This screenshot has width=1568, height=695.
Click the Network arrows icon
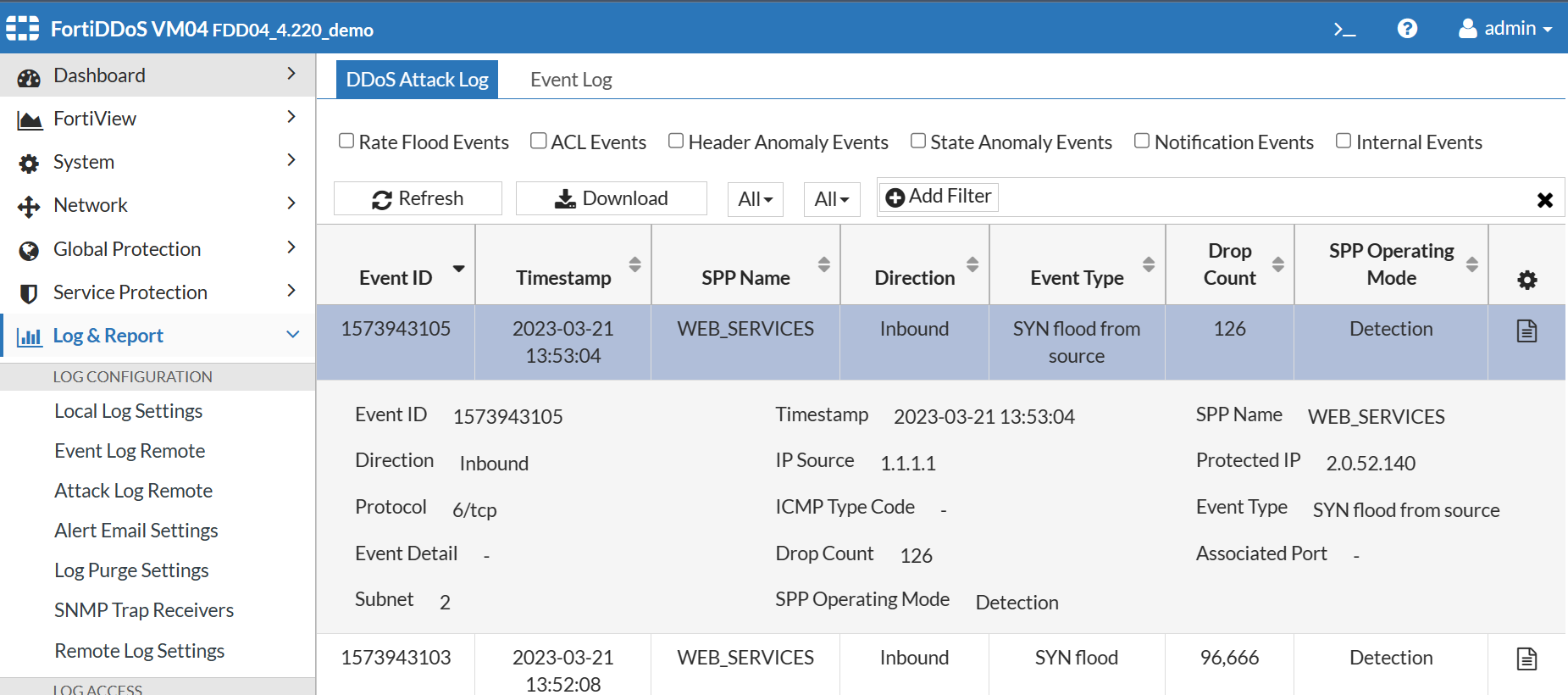point(29,207)
